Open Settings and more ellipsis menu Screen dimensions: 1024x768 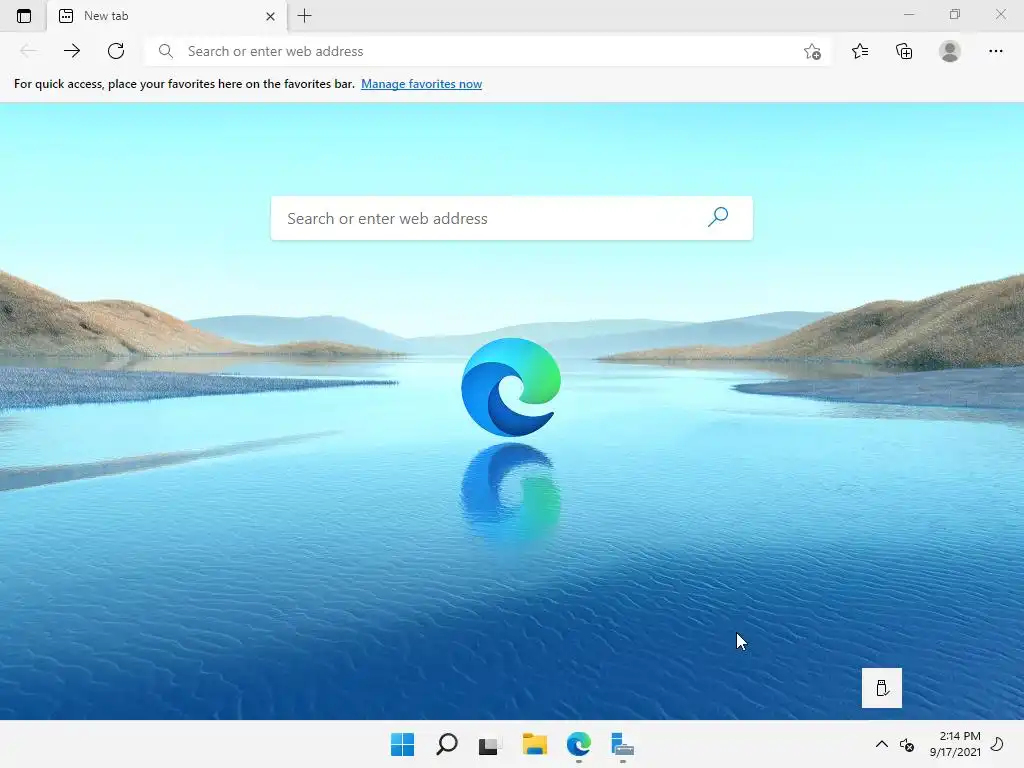[x=995, y=51]
